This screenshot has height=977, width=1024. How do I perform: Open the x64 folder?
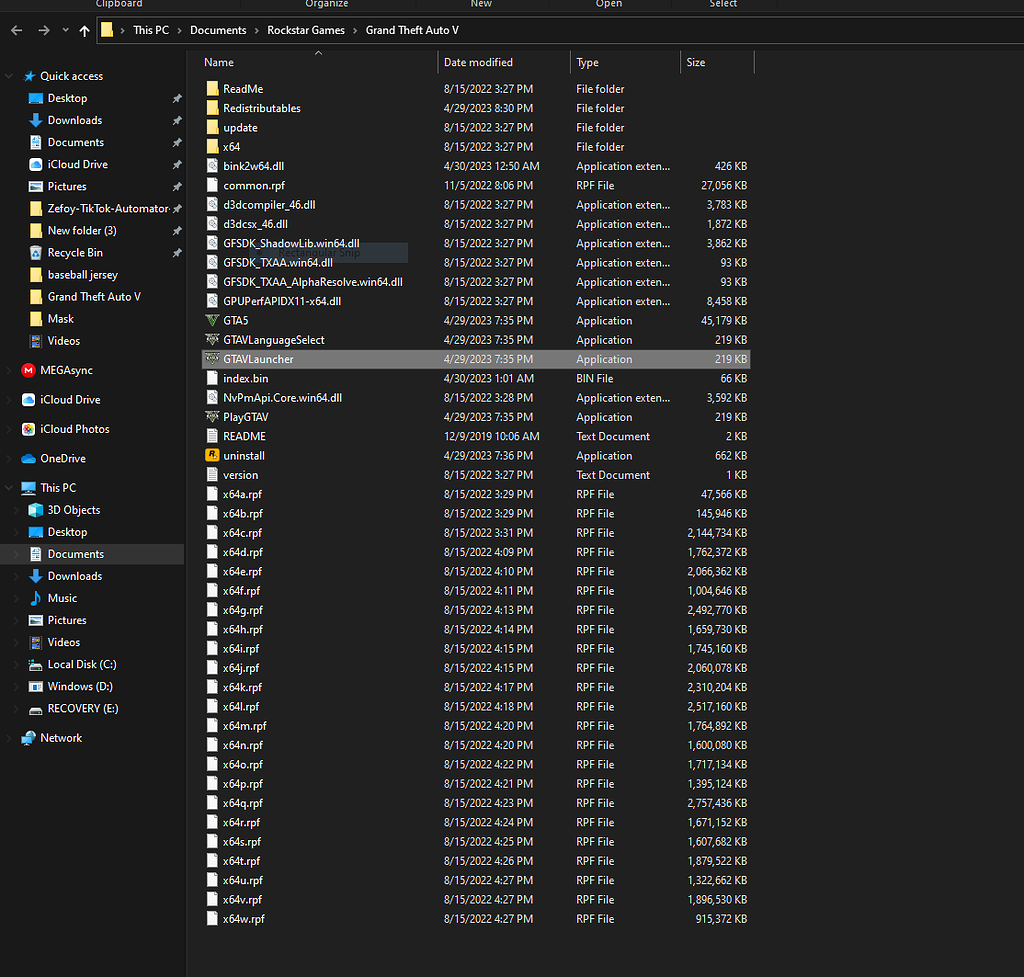click(233, 146)
